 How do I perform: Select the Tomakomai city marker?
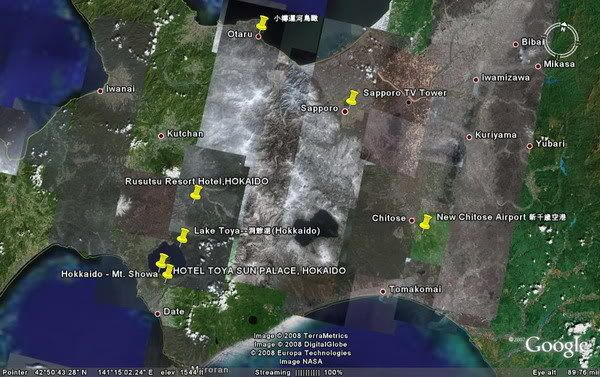pyautogui.click(x=383, y=292)
